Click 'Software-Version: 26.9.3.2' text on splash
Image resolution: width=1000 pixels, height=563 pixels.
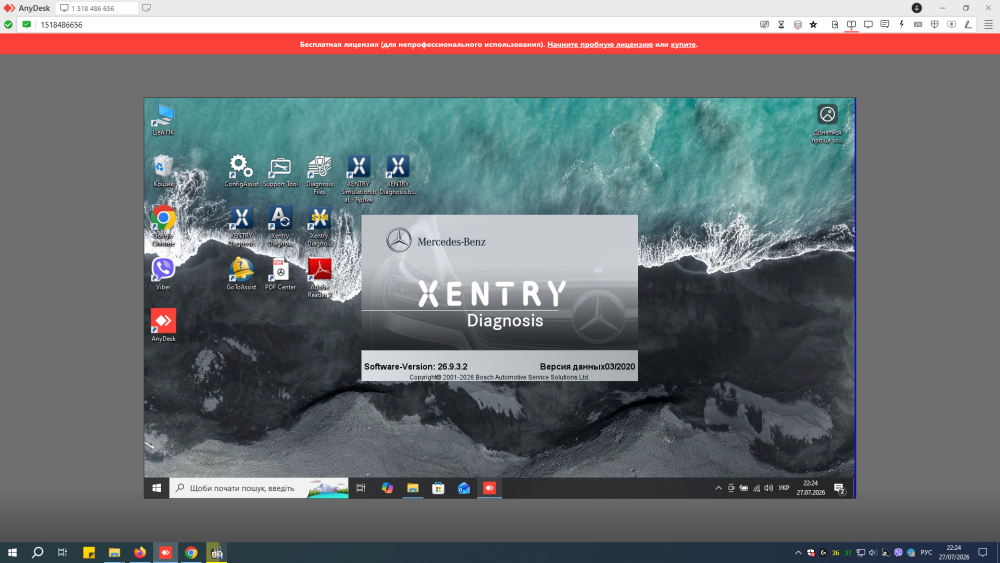[x=416, y=367]
